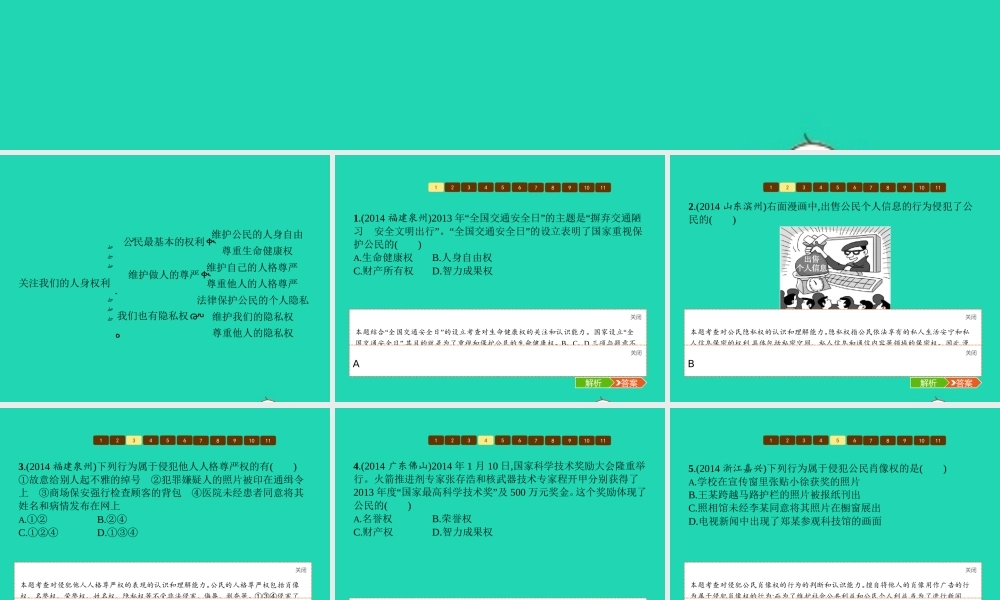Close the answer A box in question 1 slide
The width and height of the screenshot is (1000, 600).
636,353
